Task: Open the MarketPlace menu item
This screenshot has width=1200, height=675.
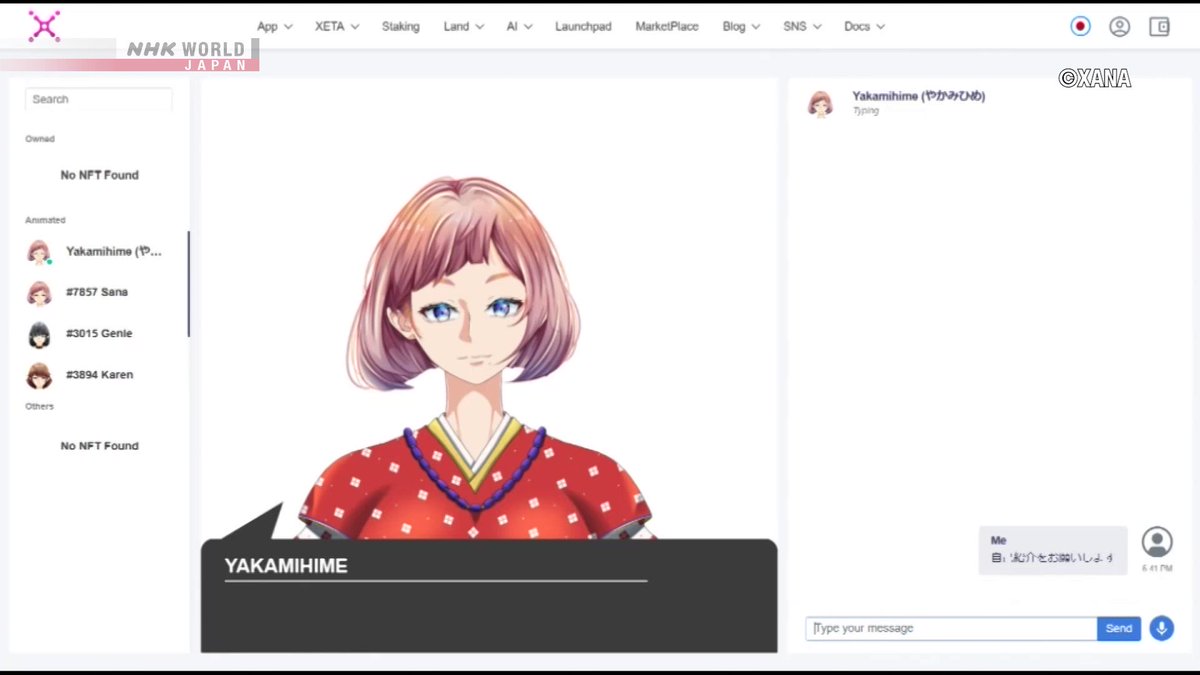Action: click(x=666, y=26)
